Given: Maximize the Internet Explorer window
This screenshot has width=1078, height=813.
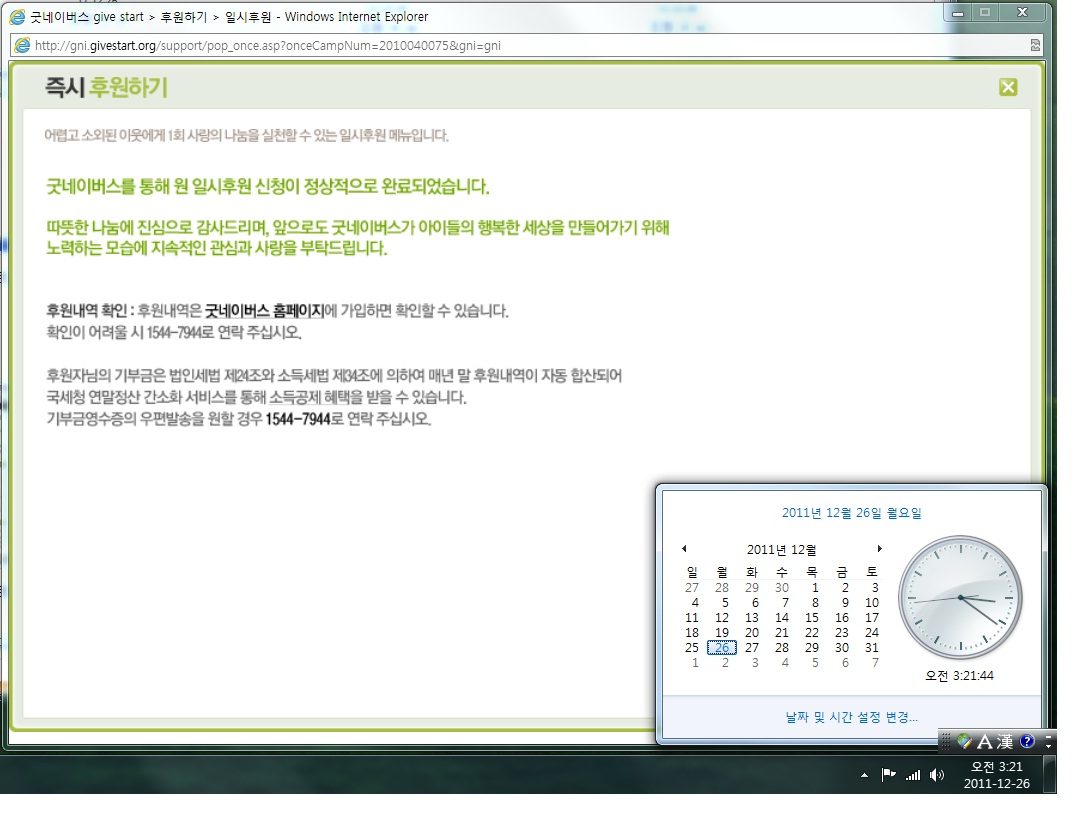Looking at the screenshot, I should point(985,12).
